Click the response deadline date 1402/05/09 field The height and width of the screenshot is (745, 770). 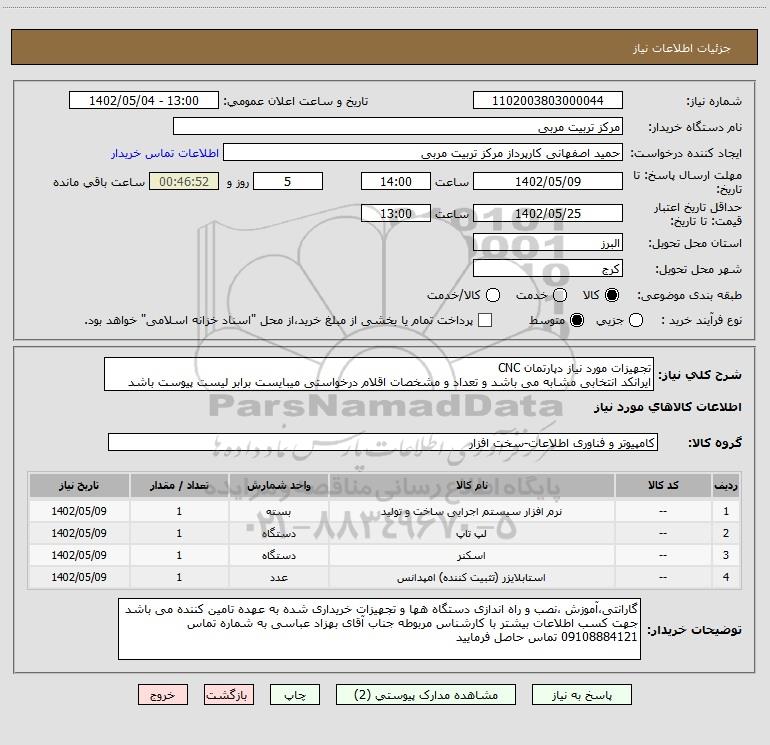coord(548,181)
